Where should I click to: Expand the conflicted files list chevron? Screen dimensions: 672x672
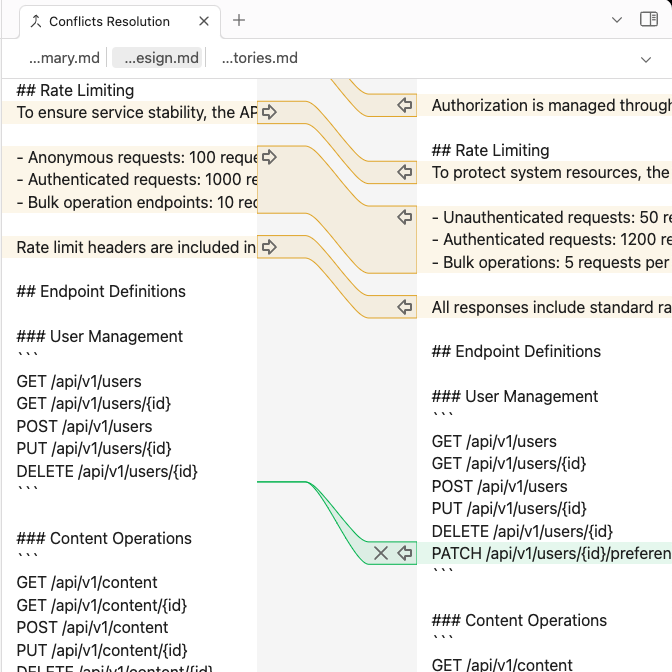coord(645,60)
